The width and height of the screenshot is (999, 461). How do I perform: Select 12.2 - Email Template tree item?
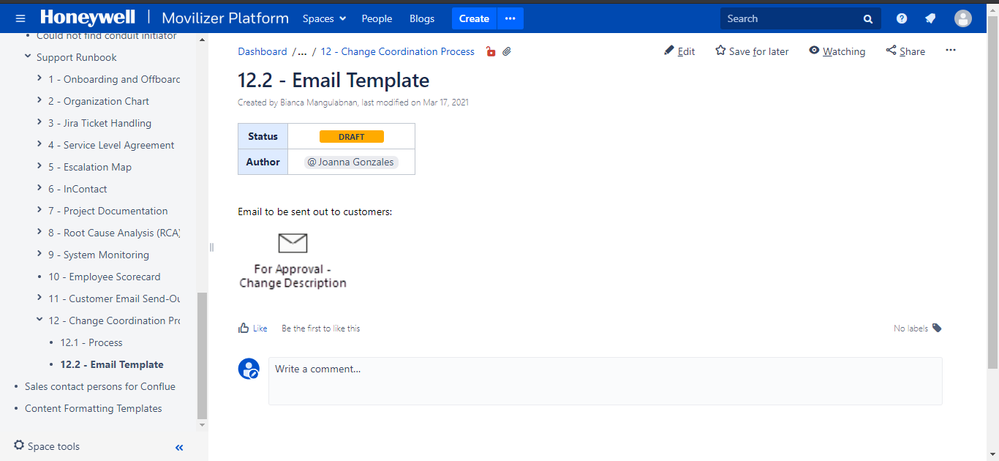[111, 364]
